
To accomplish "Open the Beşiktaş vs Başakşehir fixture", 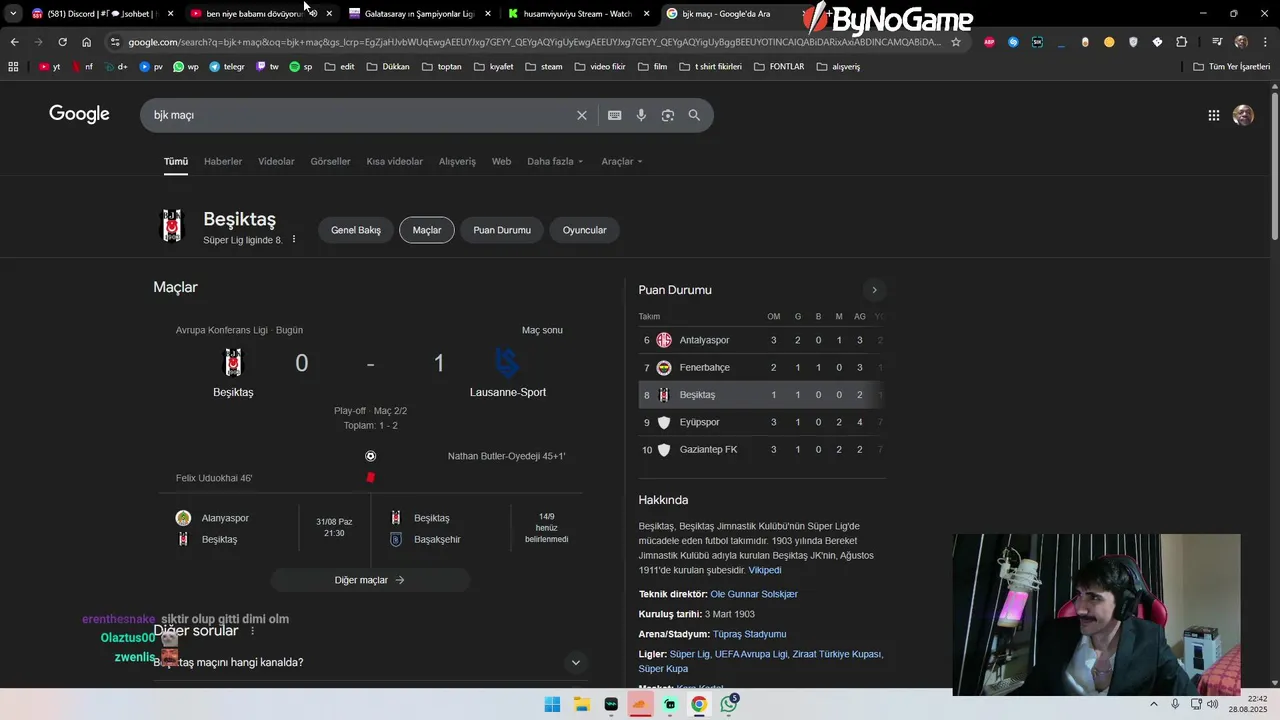I will coord(478,528).
